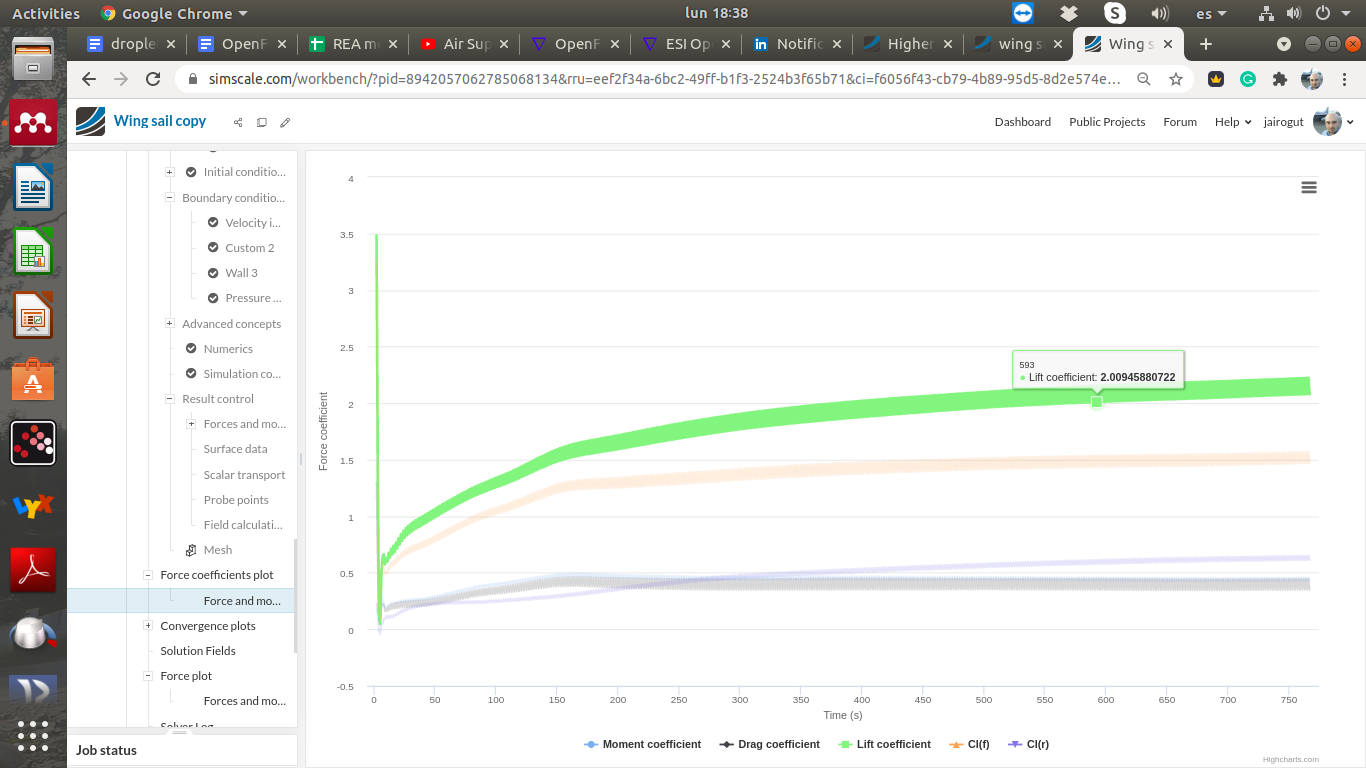Viewport: 1366px width, 768px height.
Task: Click the TeamViewer icon in the top bar
Action: (x=1023, y=13)
